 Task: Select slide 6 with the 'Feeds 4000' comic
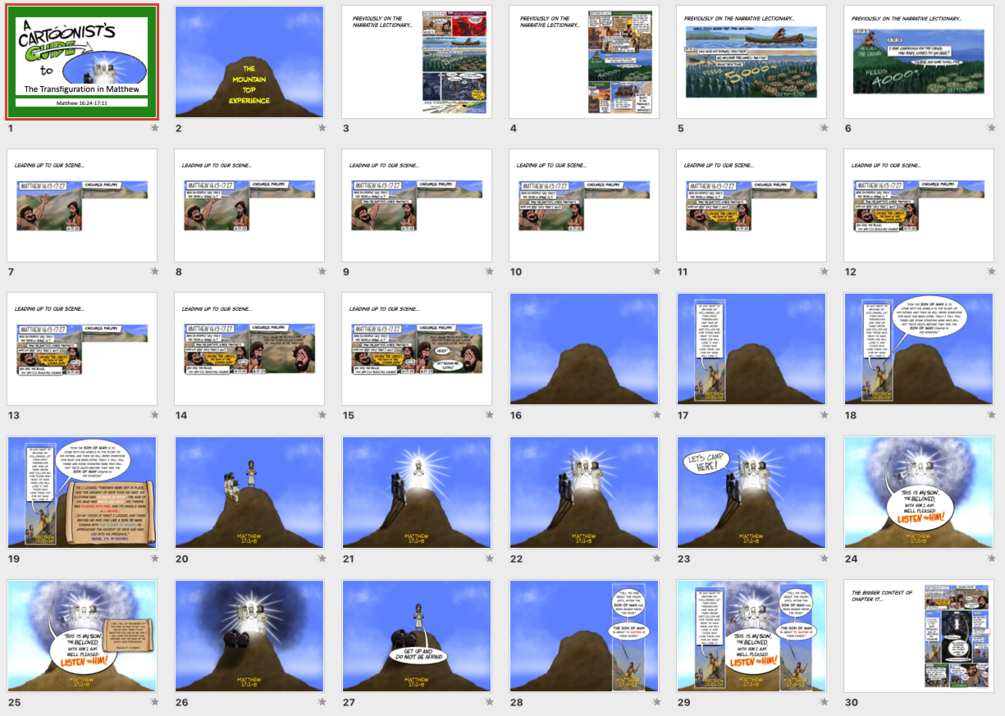click(918, 62)
